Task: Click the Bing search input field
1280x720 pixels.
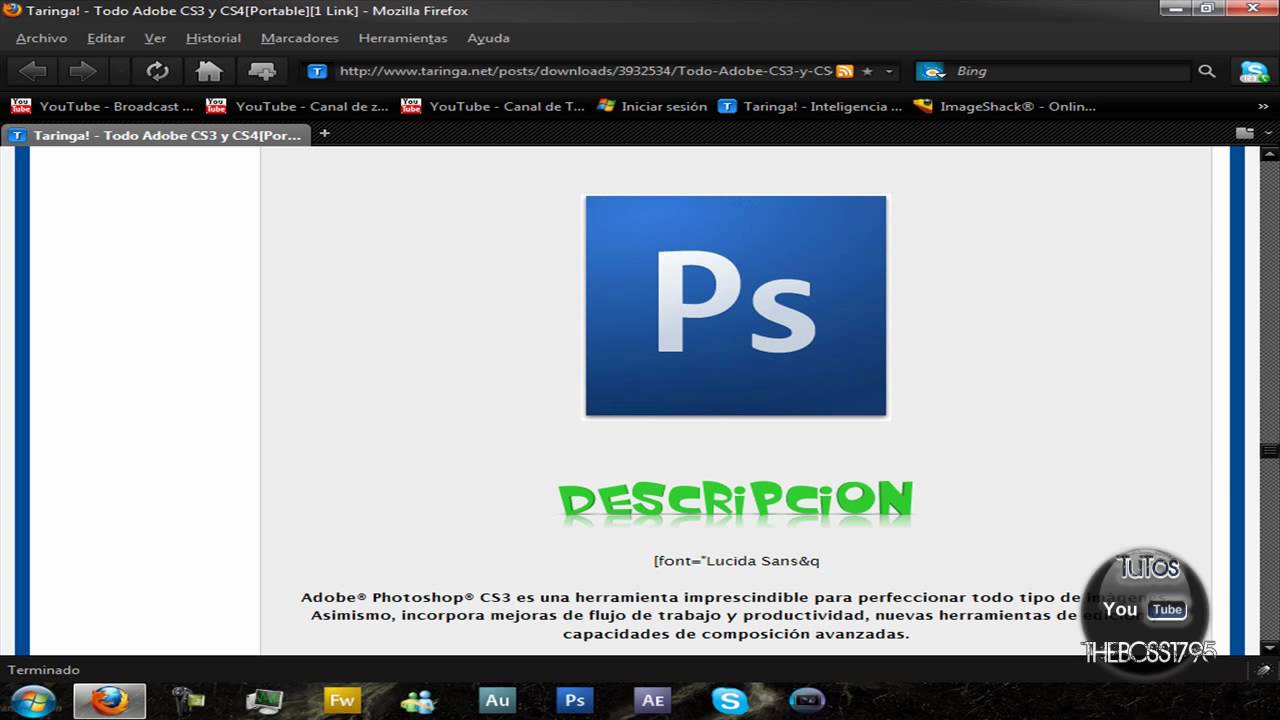Action: pyautogui.click(x=1070, y=71)
